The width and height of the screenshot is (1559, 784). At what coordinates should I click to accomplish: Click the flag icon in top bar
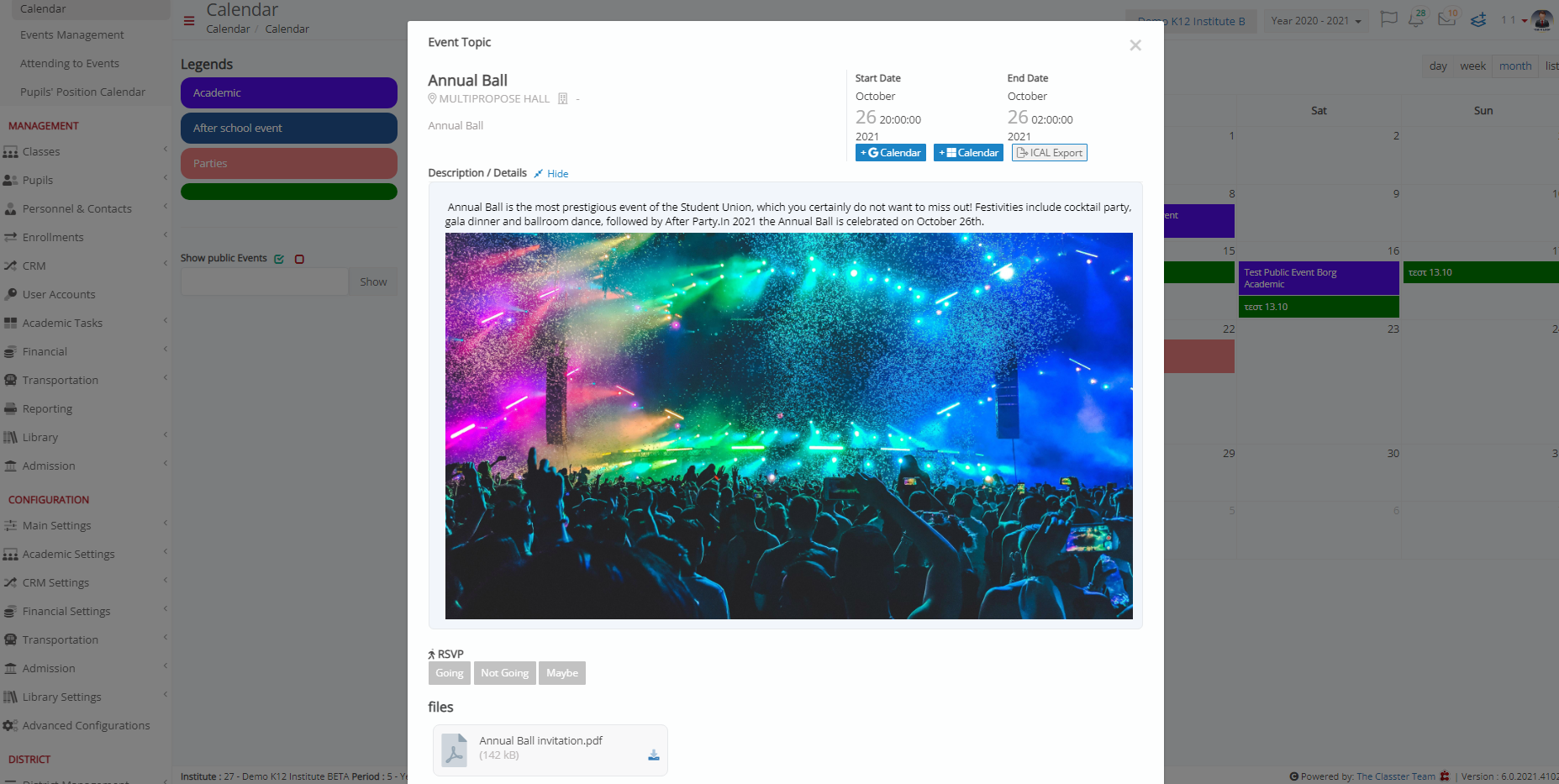click(x=1389, y=18)
